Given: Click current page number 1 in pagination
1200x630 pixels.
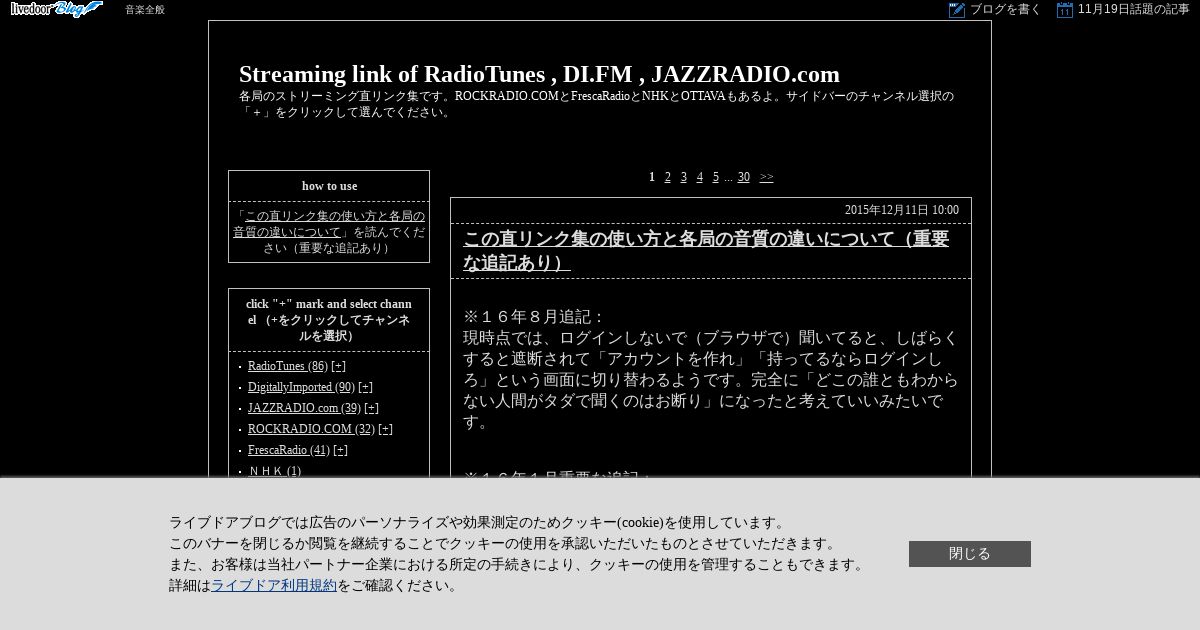Looking at the screenshot, I should pos(652,177).
